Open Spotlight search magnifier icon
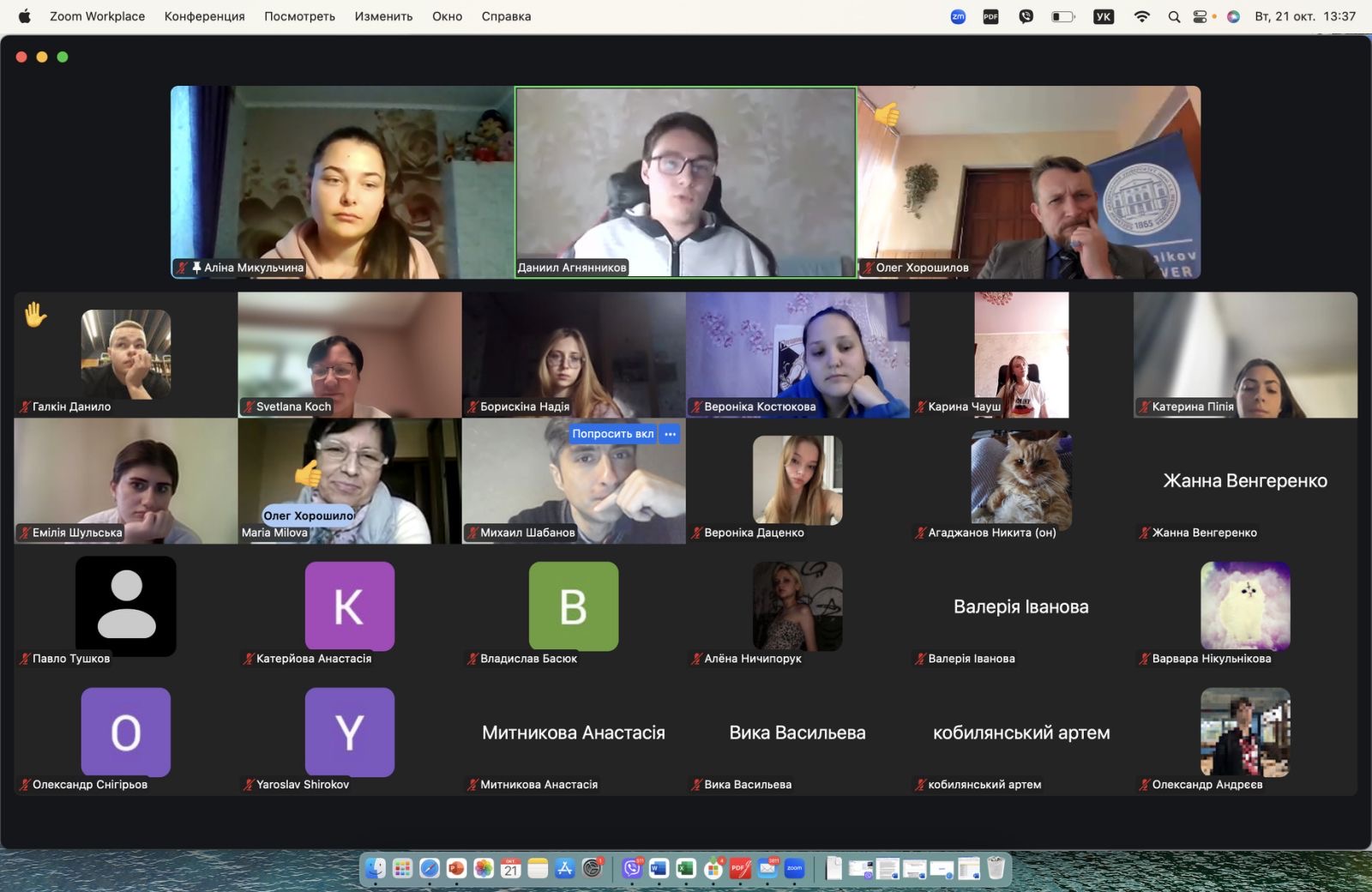This screenshot has height=892, width=1372. [x=1174, y=16]
